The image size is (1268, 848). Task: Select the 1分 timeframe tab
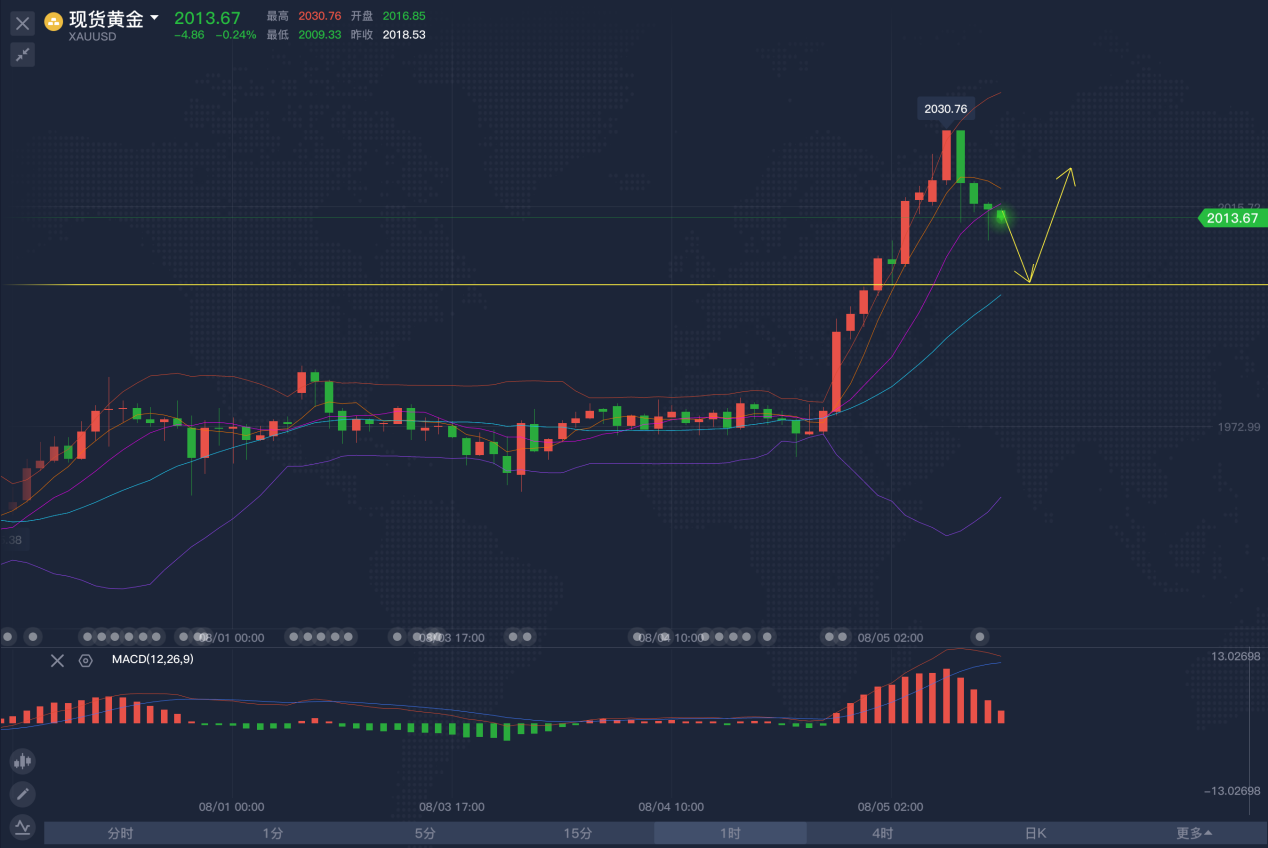tap(273, 833)
